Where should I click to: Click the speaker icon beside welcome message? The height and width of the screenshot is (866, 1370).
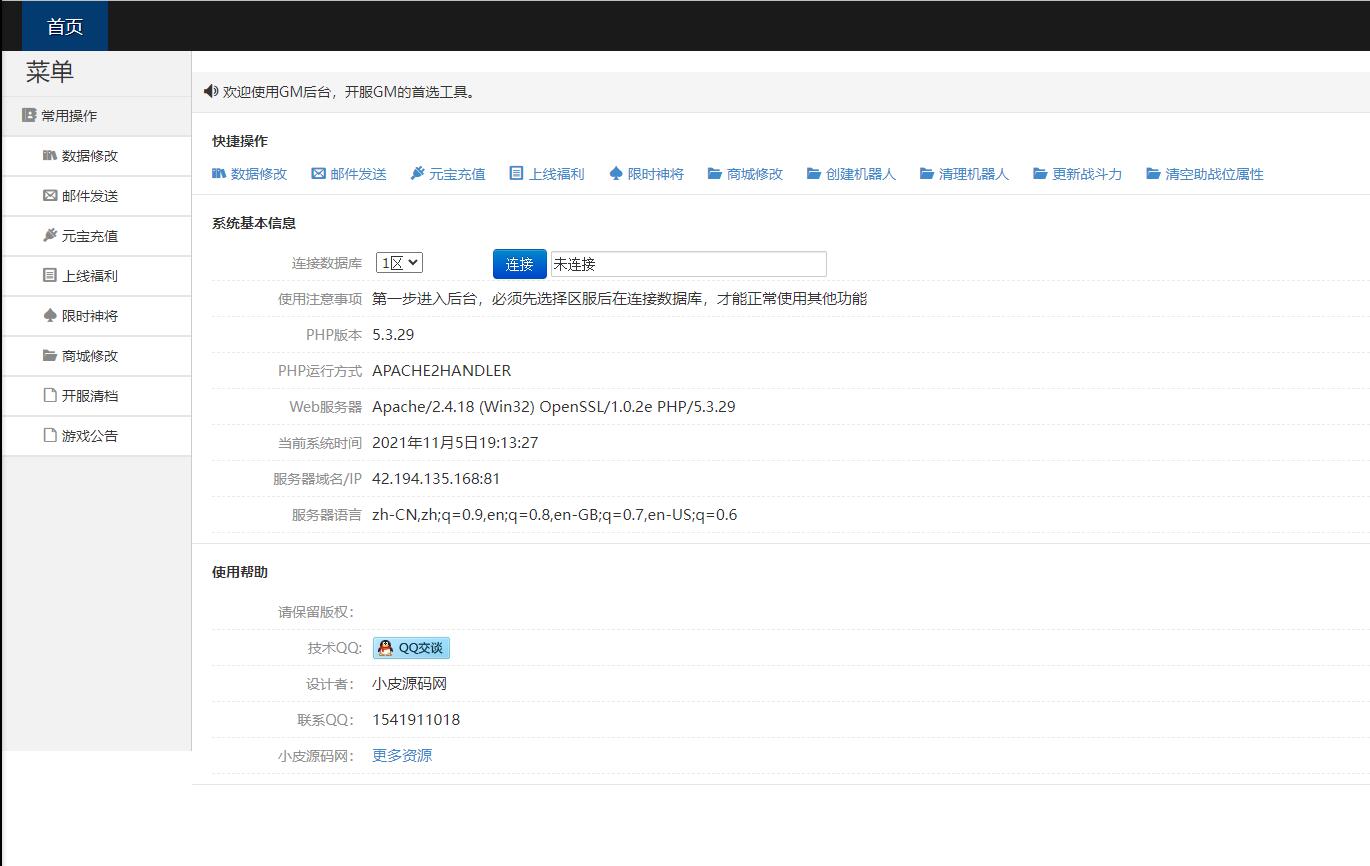coord(210,91)
